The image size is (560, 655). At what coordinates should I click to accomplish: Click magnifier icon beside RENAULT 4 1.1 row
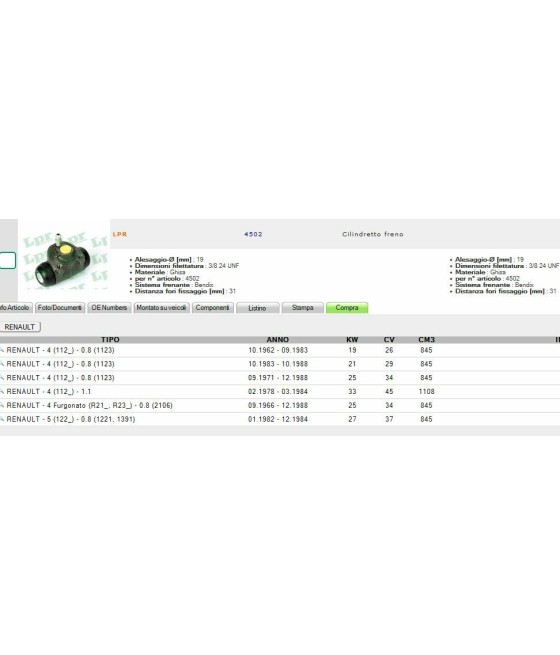[x=2, y=391]
